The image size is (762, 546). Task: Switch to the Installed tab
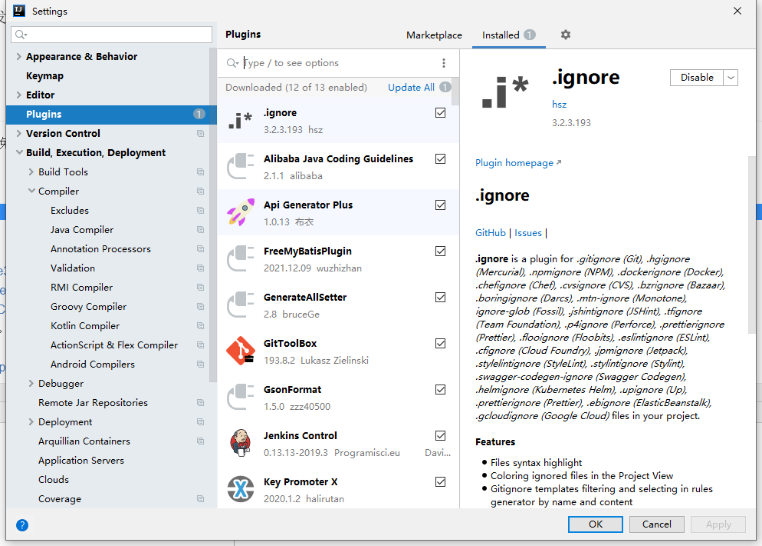(508, 35)
